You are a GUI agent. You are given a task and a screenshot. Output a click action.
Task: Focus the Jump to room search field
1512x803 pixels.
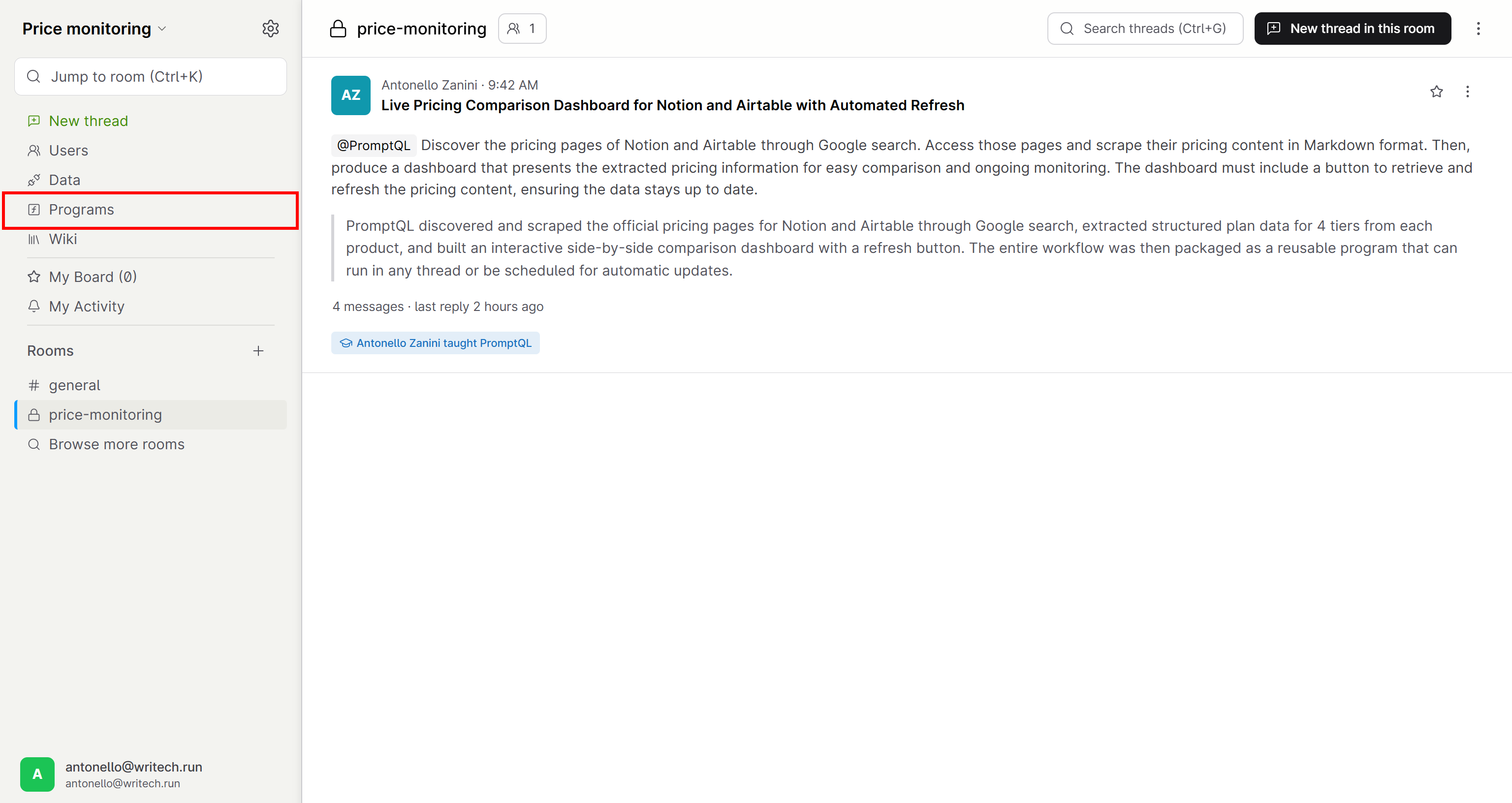pos(150,76)
